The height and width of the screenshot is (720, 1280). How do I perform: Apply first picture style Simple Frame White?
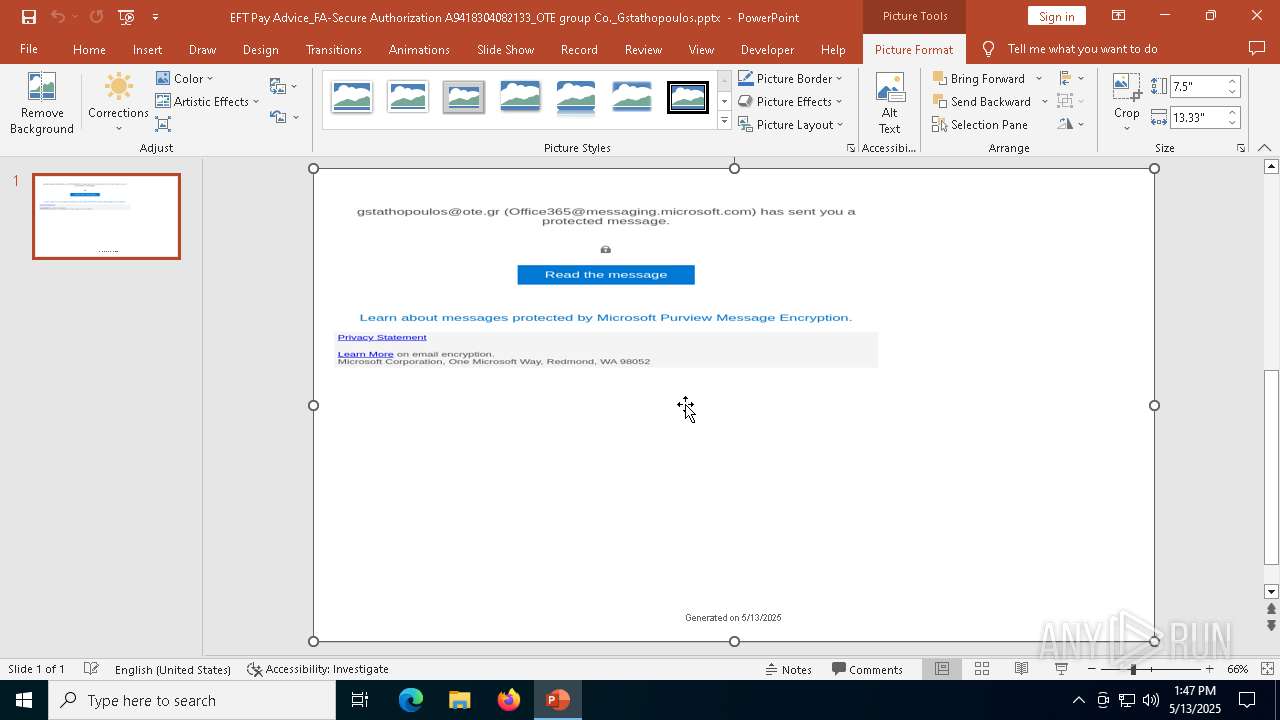[x=352, y=97]
